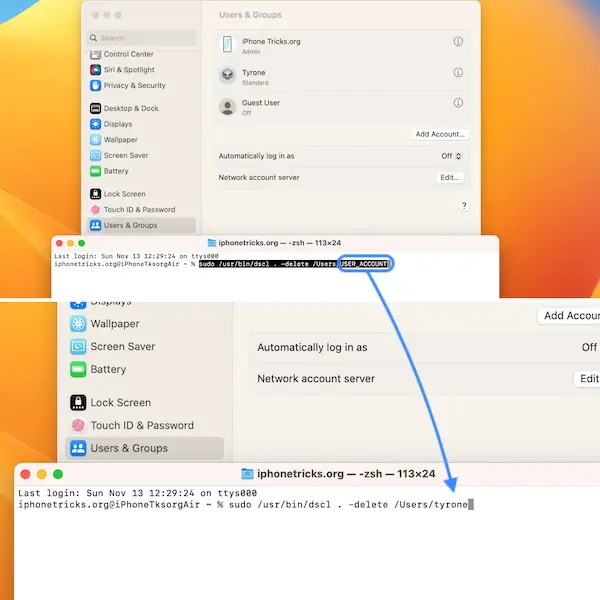The image size is (600, 600).
Task: Expand the small Off dropdown in upper window
Action: (452, 156)
